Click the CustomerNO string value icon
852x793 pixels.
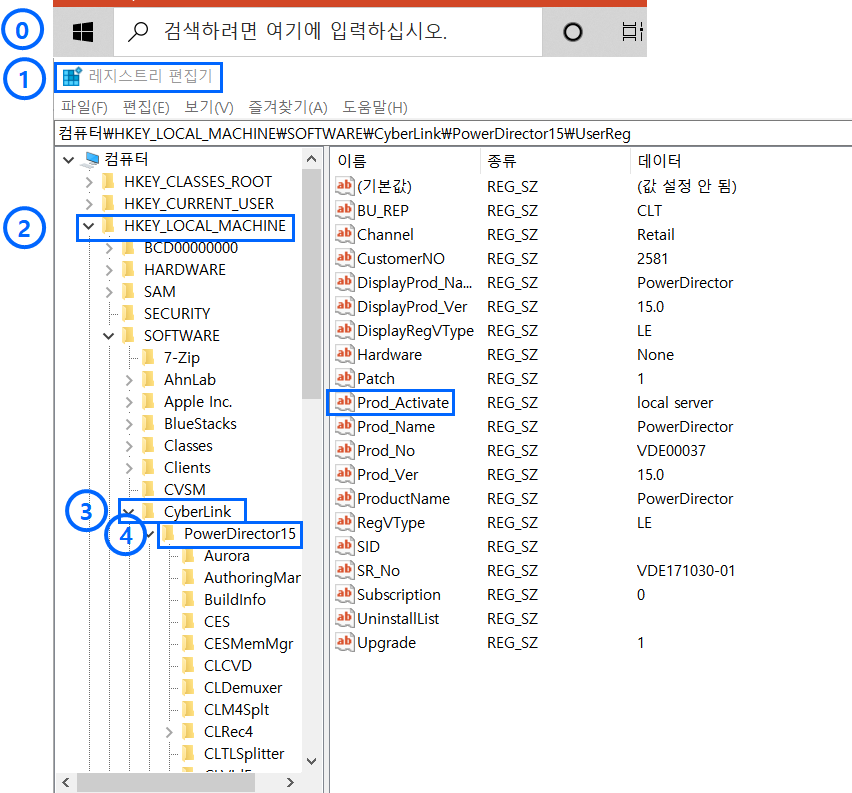pos(344,258)
